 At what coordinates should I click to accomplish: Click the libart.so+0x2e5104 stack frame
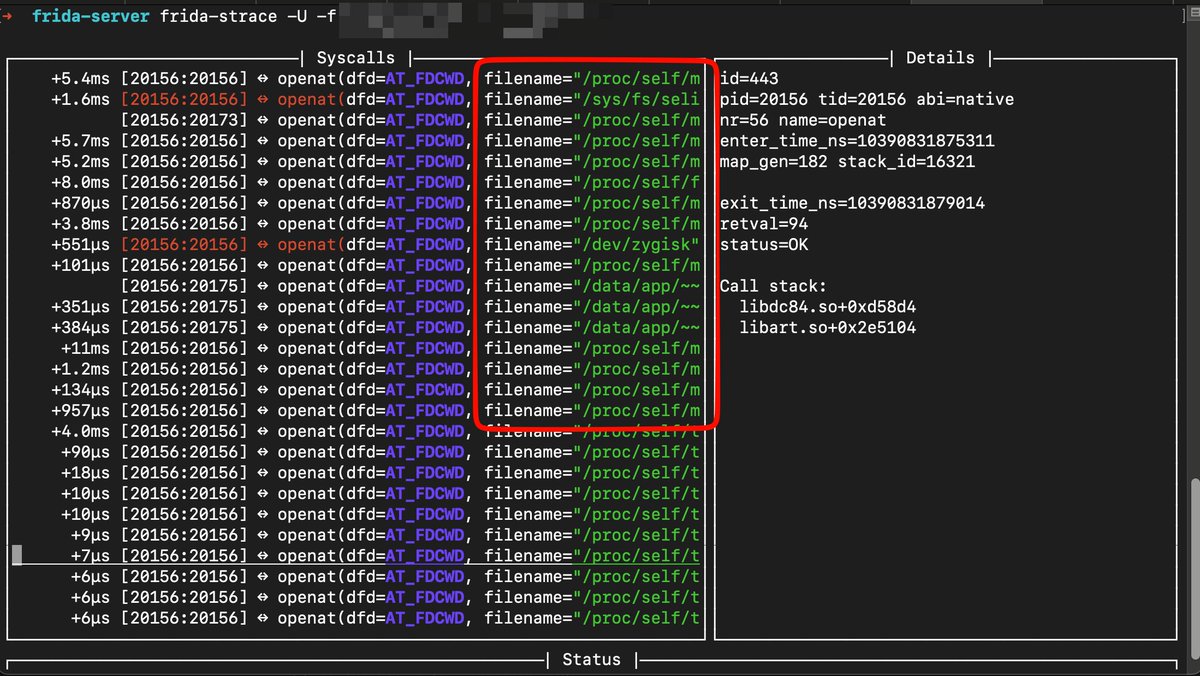pyautogui.click(x=828, y=327)
